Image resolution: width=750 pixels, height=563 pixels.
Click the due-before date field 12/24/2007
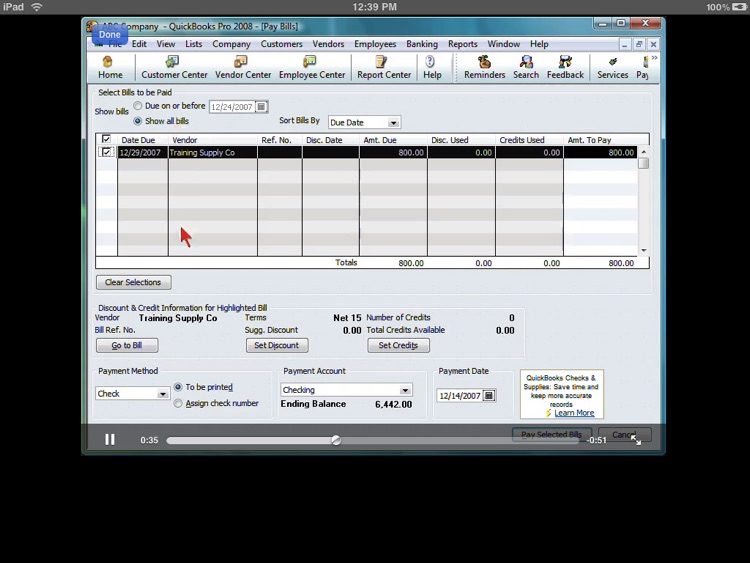[x=232, y=107]
